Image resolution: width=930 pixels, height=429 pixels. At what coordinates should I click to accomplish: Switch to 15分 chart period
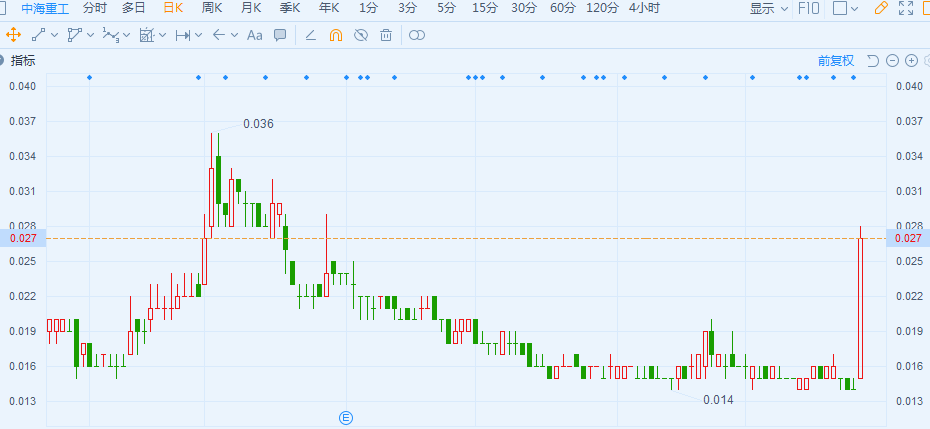click(x=485, y=8)
